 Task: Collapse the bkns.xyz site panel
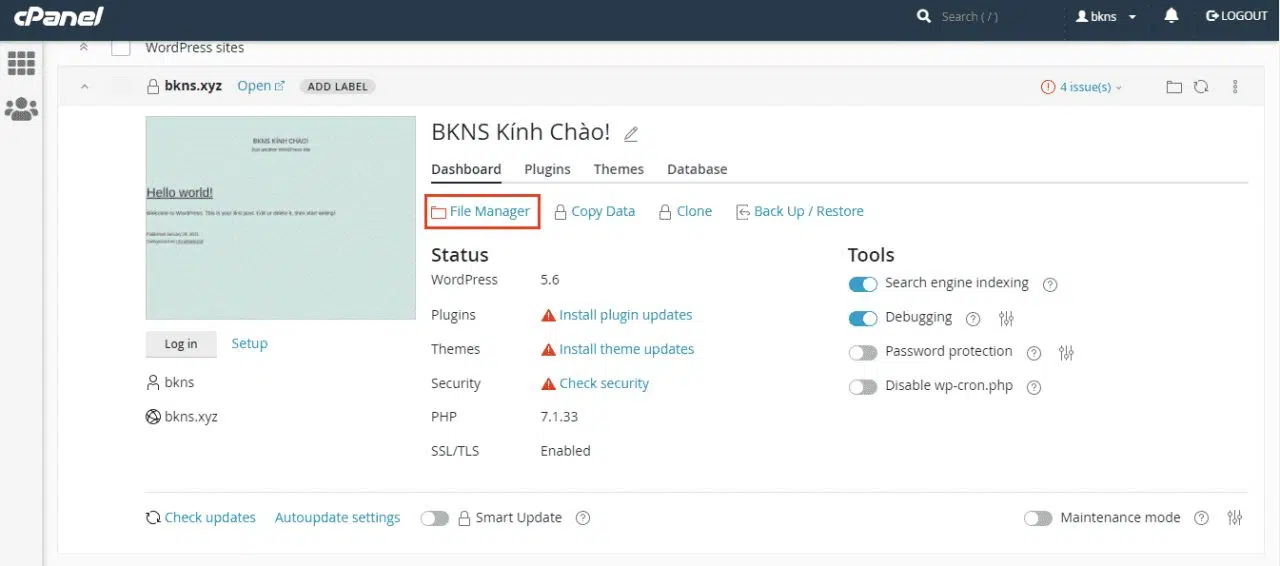click(85, 87)
